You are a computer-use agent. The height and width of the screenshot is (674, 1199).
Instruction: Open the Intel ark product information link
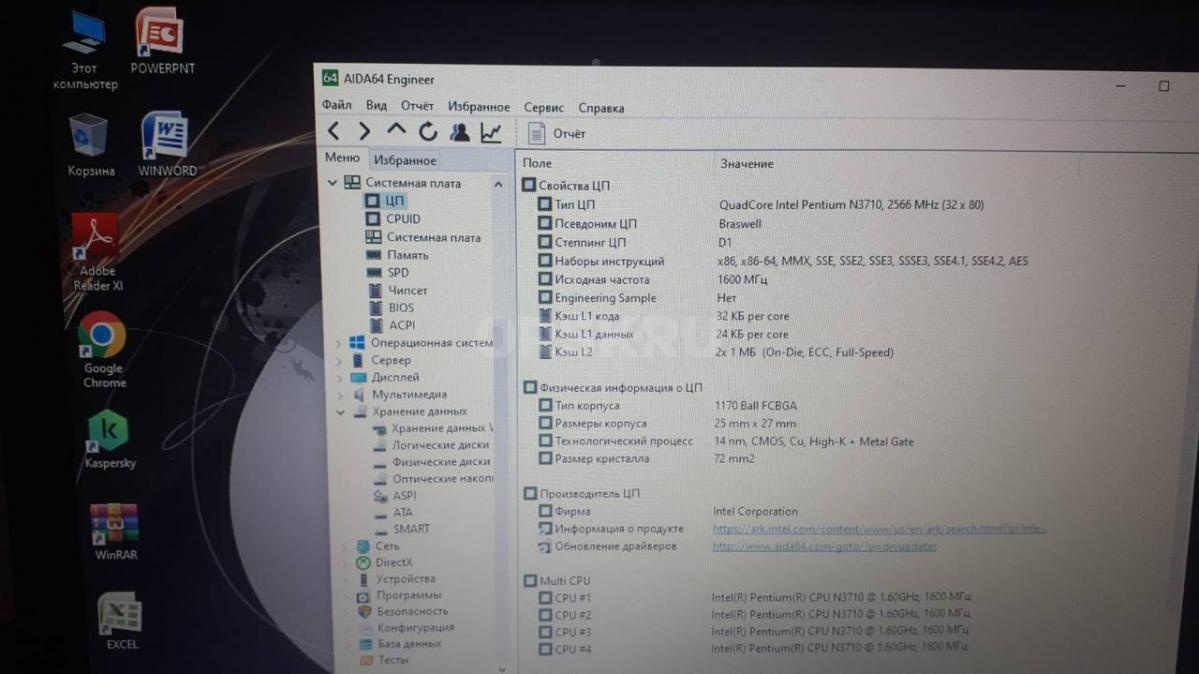[878, 529]
